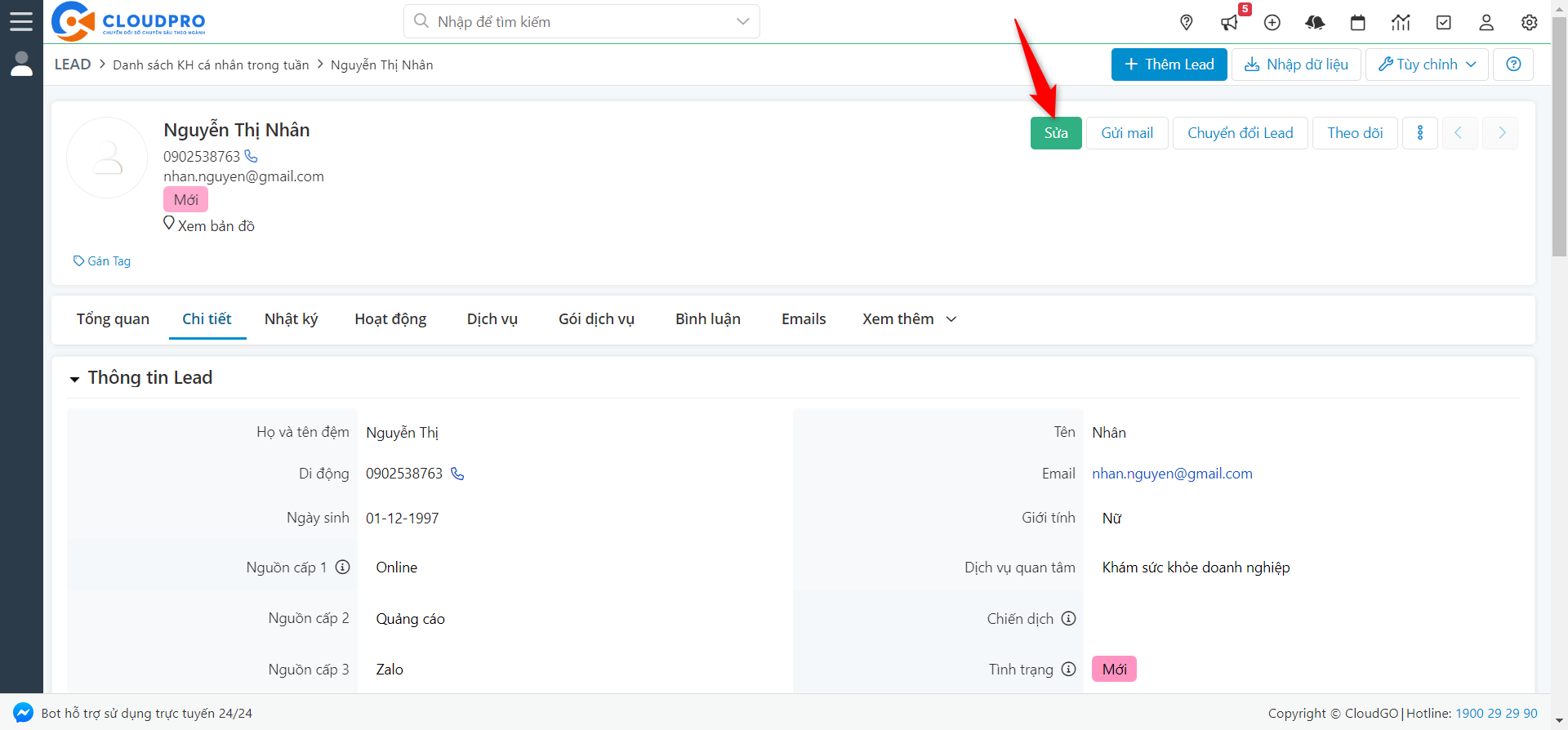Open the Bình luận tab

708,319
